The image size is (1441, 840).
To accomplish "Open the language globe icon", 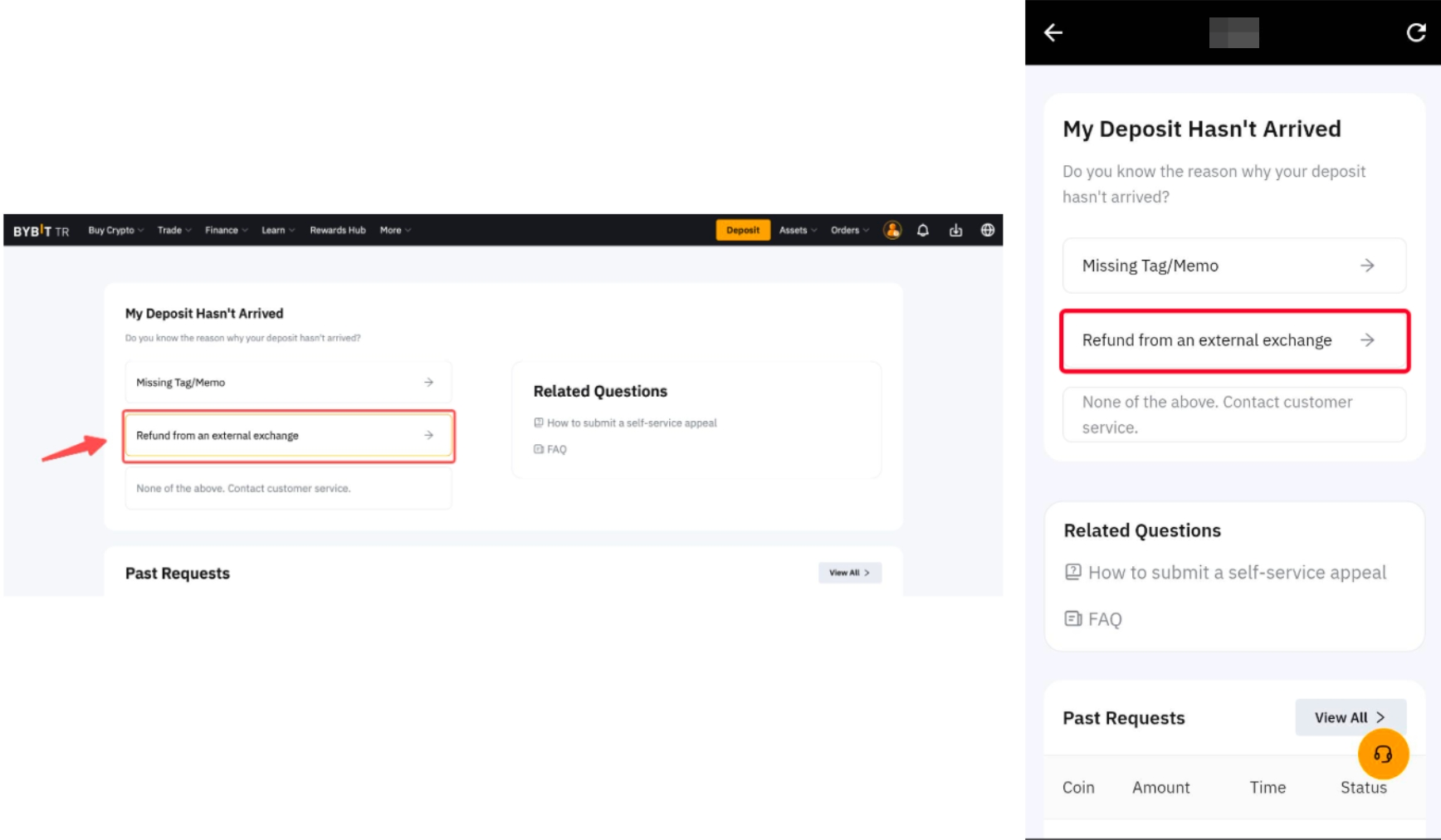I will (987, 231).
